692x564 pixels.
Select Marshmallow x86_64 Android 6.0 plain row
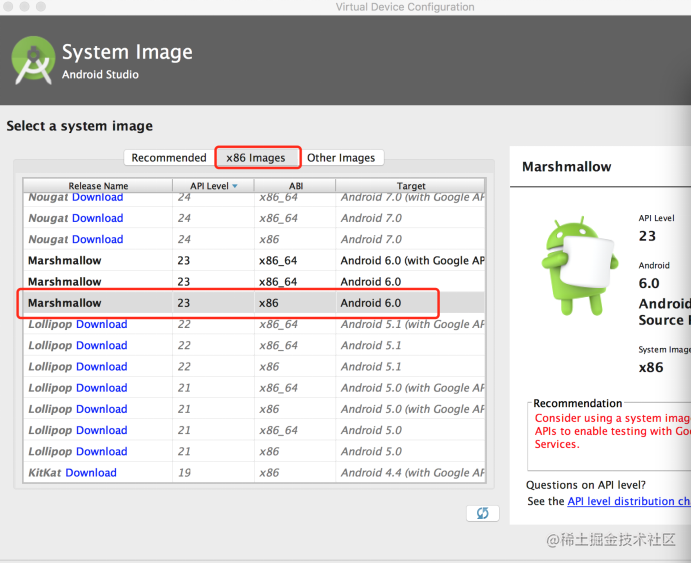coord(254,282)
